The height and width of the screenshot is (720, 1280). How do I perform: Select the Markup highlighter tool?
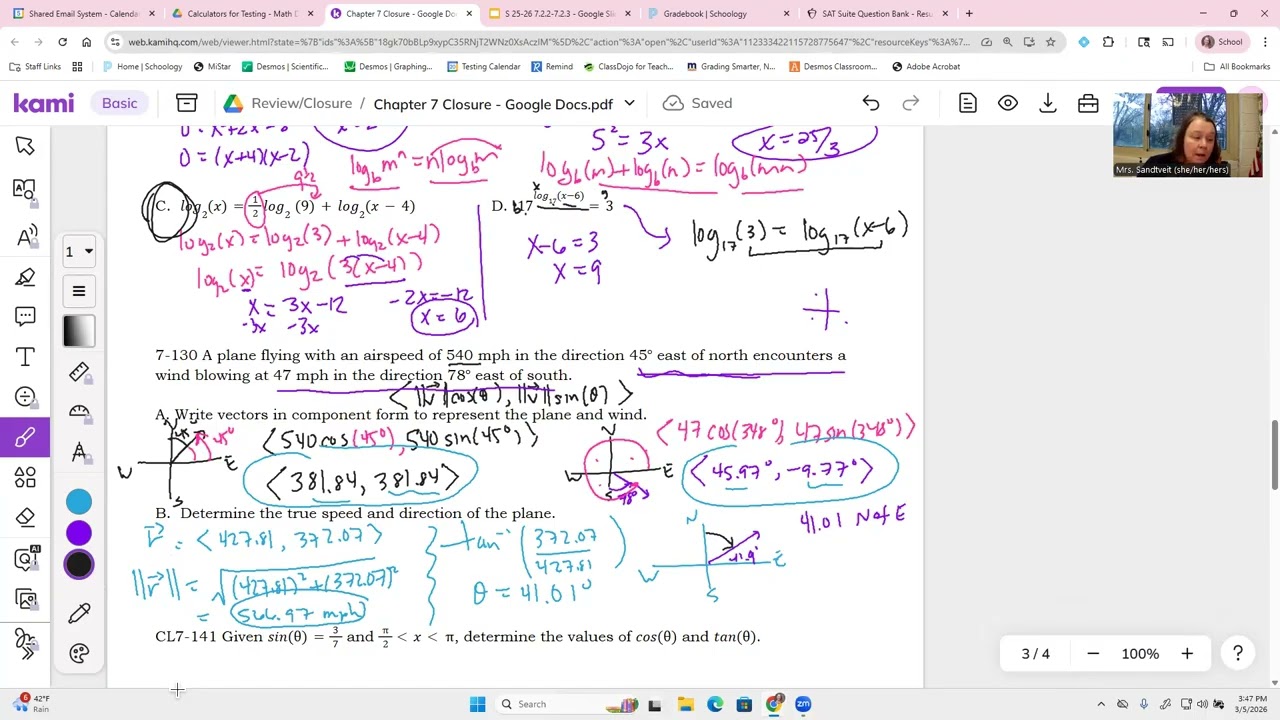click(25, 277)
